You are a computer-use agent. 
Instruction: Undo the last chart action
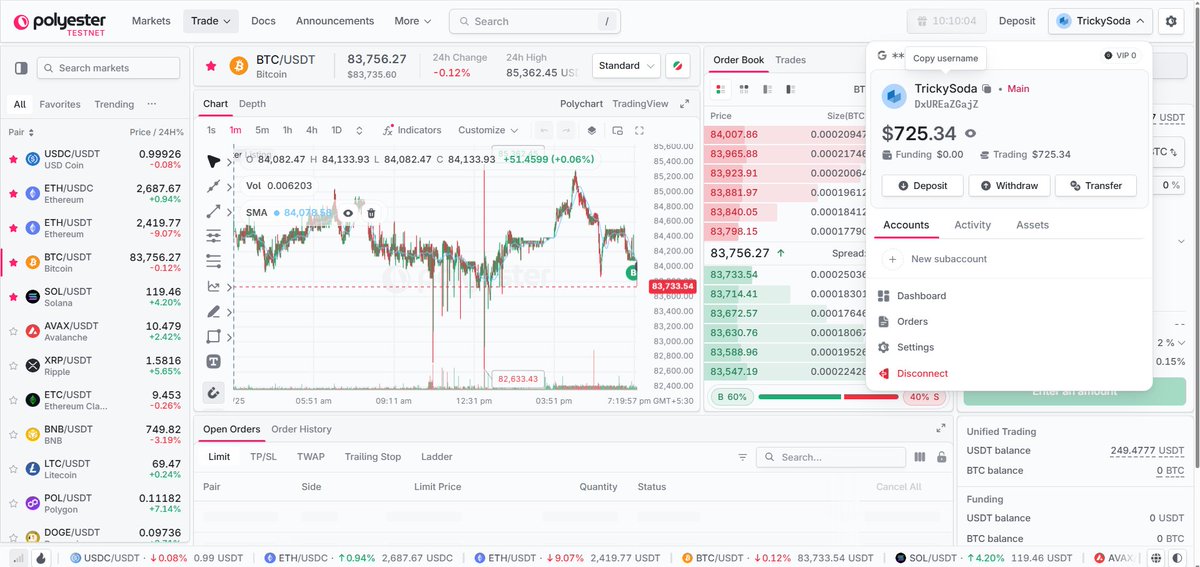544,130
